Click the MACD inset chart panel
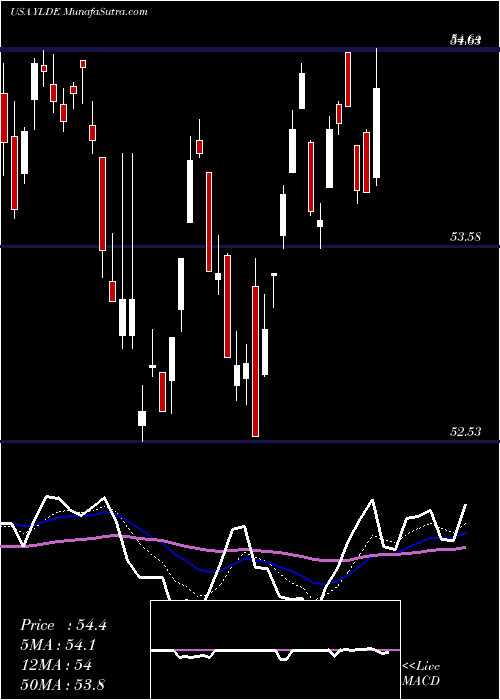The image size is (500, 700). [x=275, y=650]
